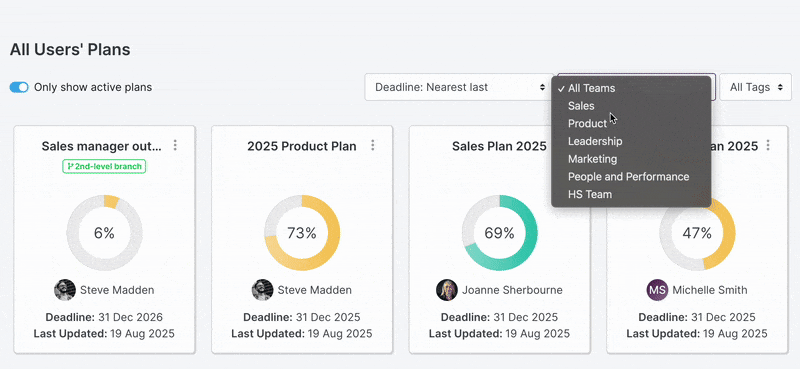Viewport: 800px width, 369px height.
Task: Open three-dot menu on rightmost plan card
Action: [768, 145]
